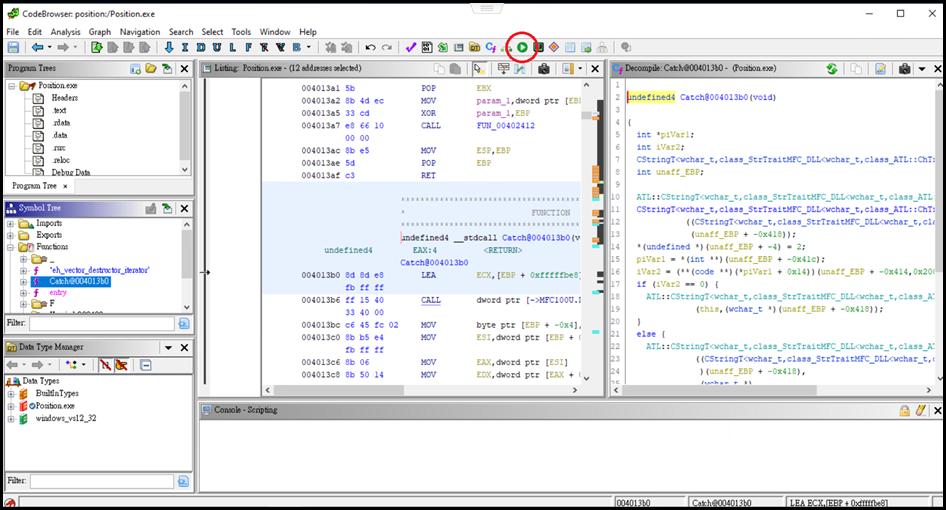
Task: Click the Decompile snapshot camera icon
Action: point(904,69)
